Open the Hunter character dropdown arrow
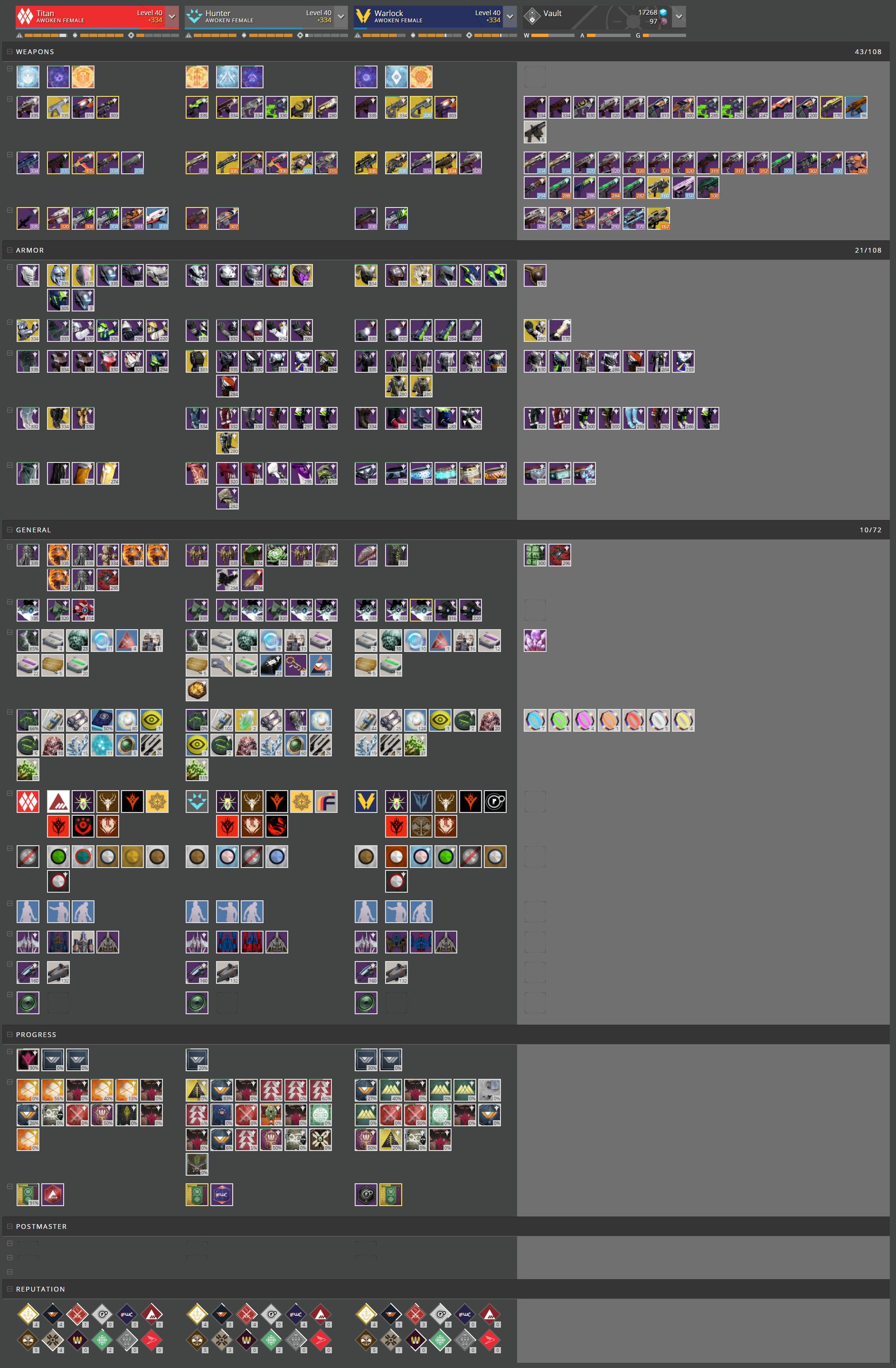The image size is (896, 1368). tap(341, 17)
